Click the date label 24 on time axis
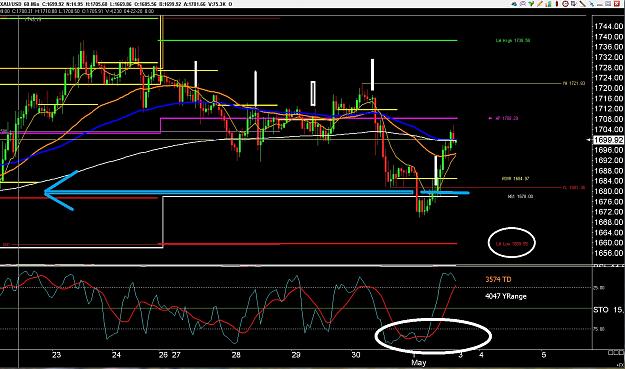The height and width of the screenshot is (369, 625). [116, 355]
